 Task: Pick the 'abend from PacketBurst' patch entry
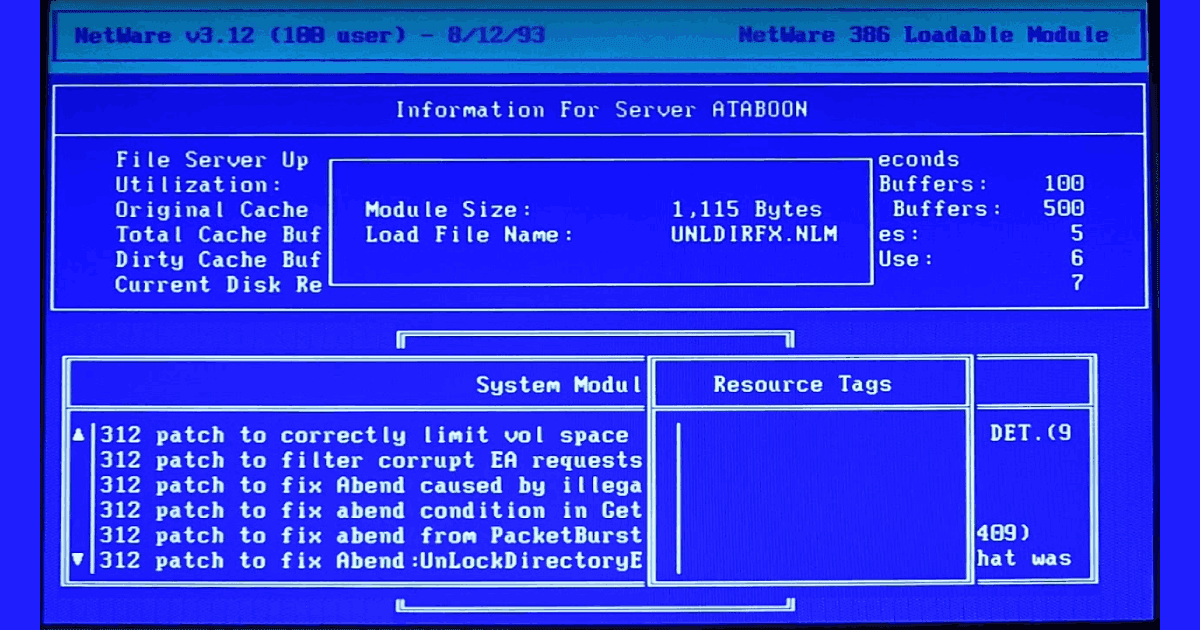pos(370,535)
